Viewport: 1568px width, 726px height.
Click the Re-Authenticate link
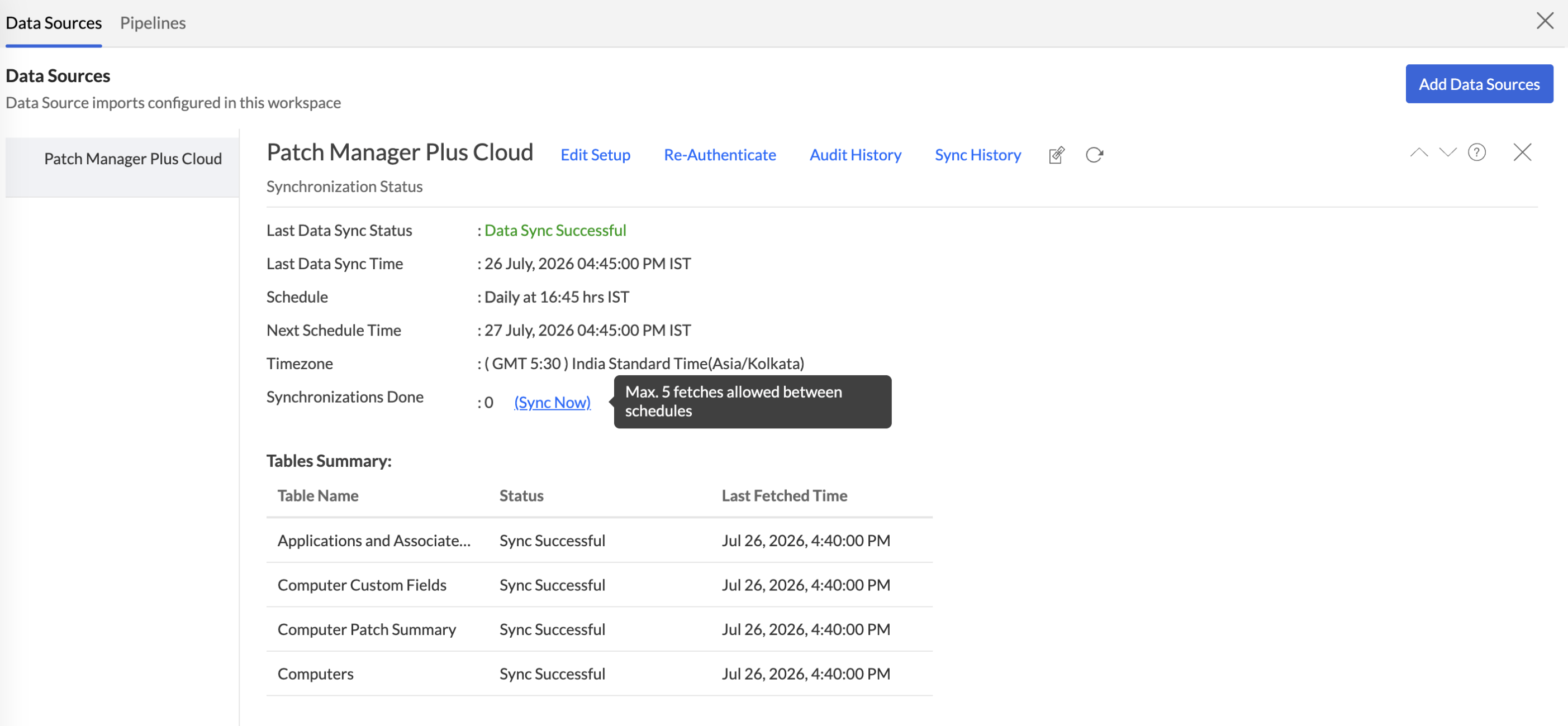coord(720,155)
